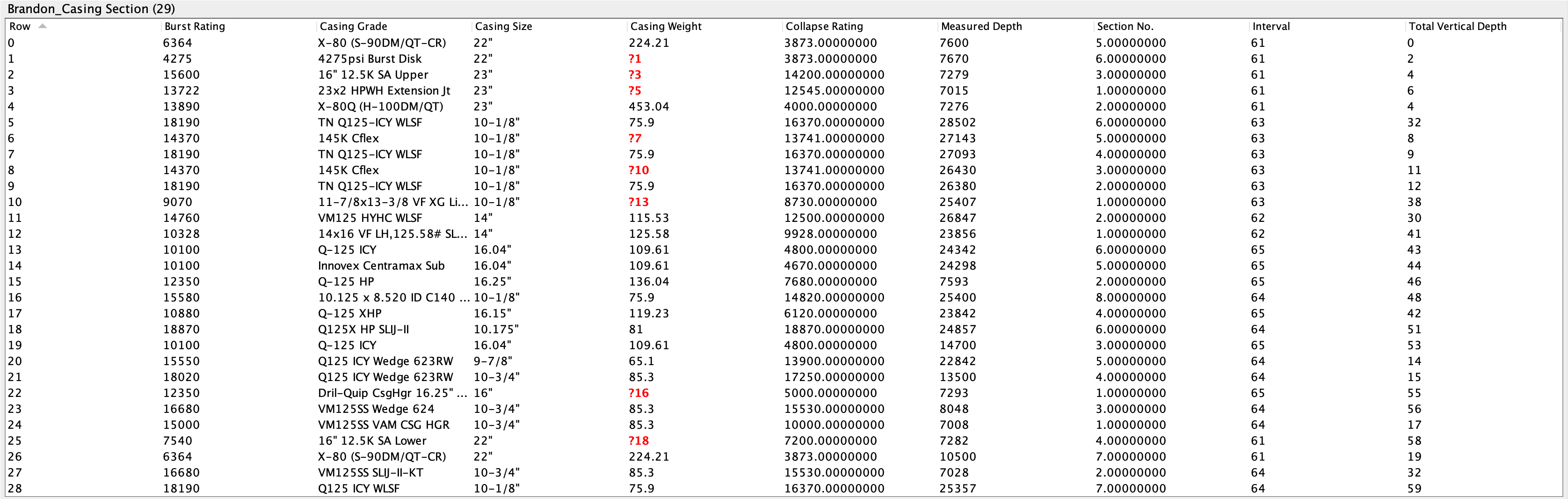
Task: Click the Row column sort arrow
Action: 42,26
